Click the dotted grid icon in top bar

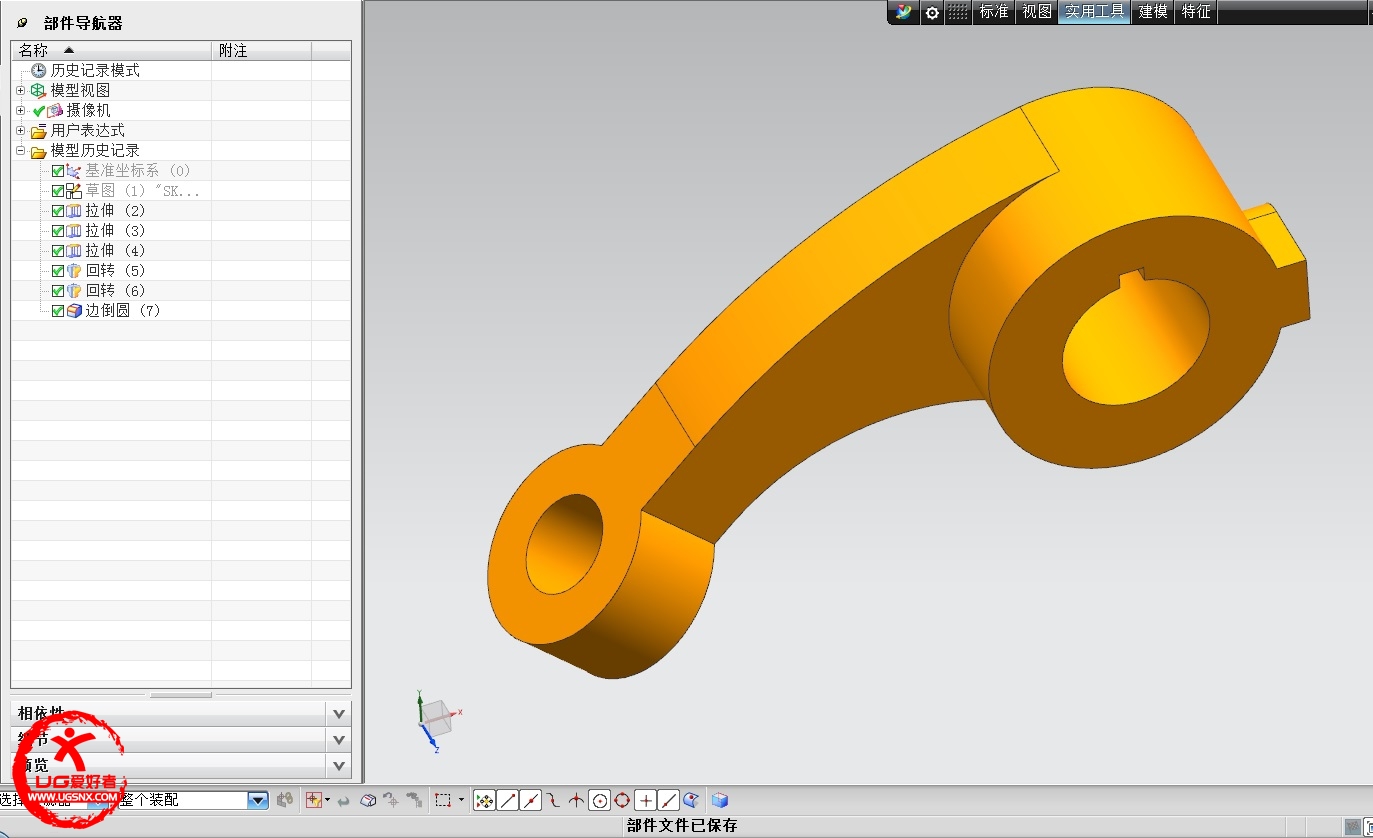point(958,12)
